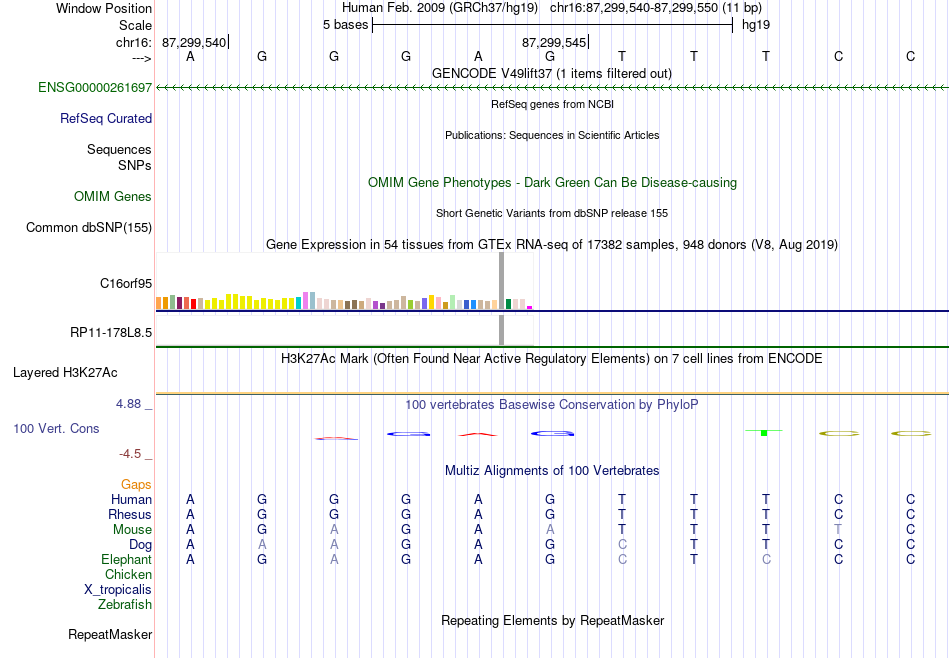Click the RP11-178L8.5 gene label
Image resolution: width=950 pixels, height=658 pixels.
[x=111, y=333]
